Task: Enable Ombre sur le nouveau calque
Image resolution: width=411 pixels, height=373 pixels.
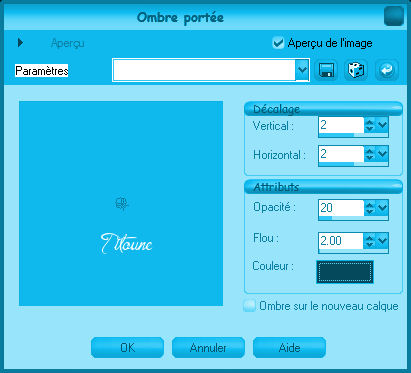Action: [x=249, y=306]
